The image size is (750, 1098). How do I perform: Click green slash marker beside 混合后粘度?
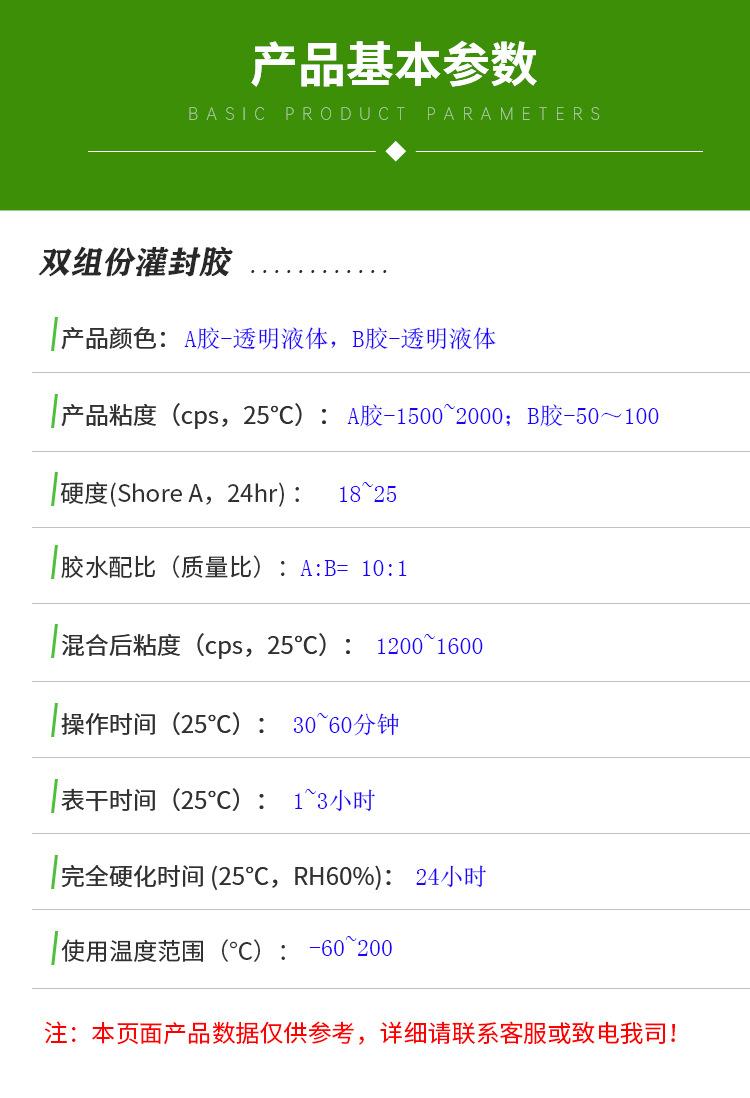[x=54, y=641]
